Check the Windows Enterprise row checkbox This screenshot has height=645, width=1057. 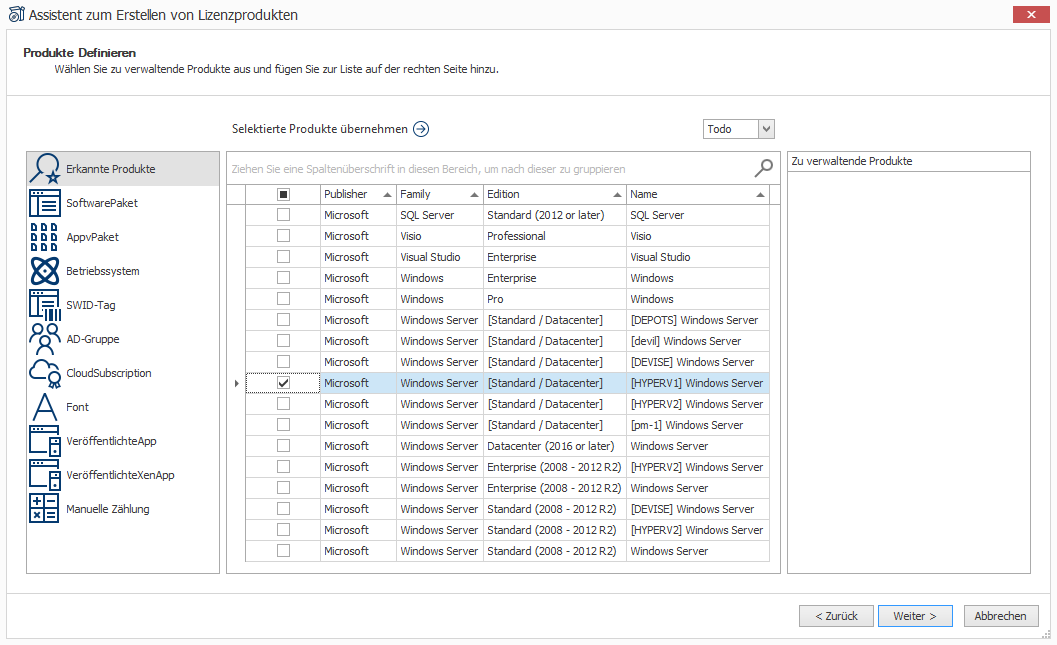[283, 278]
